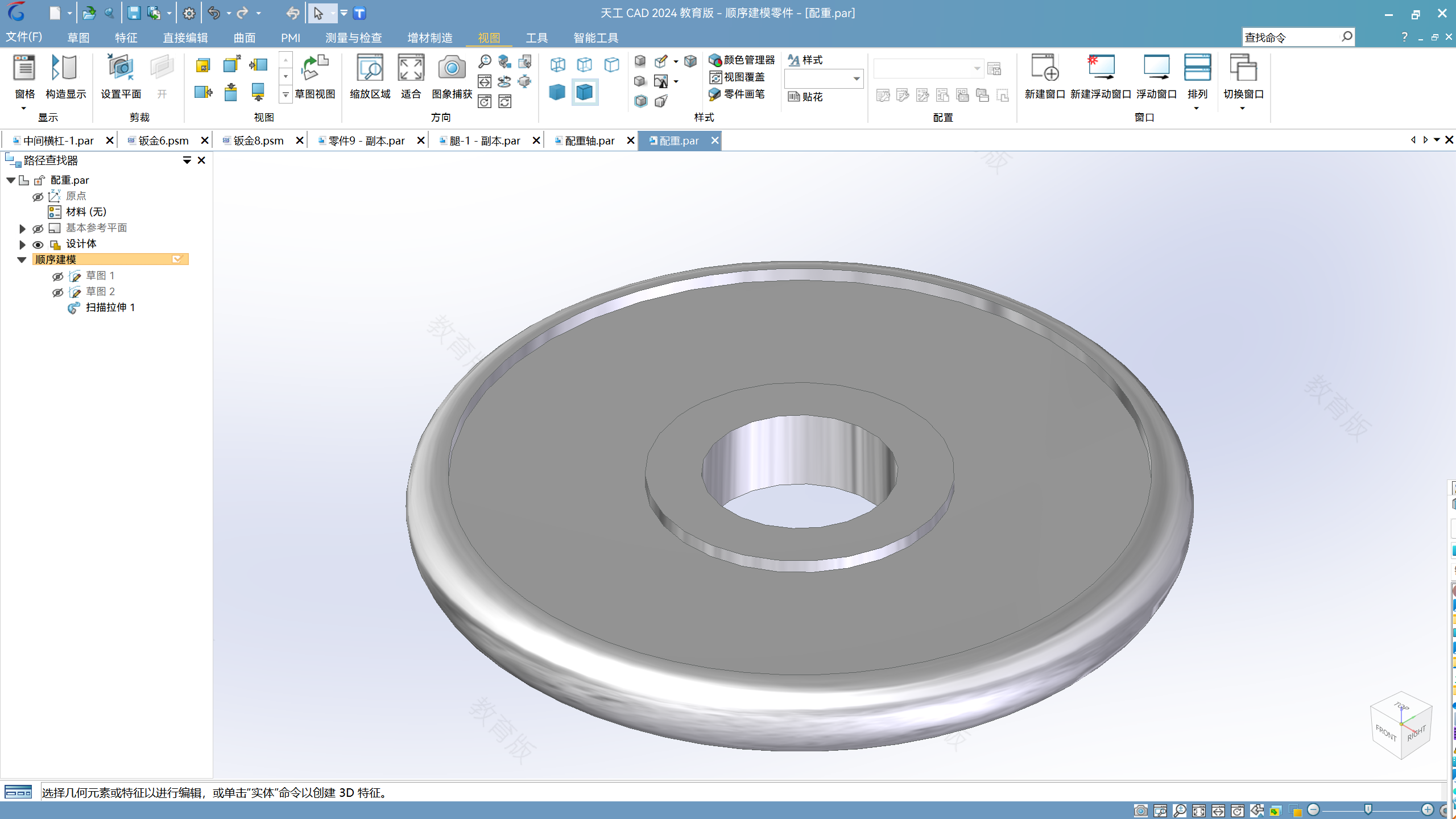
Task: Switch to 配重轴.par document tab
Action: (590, 140)
